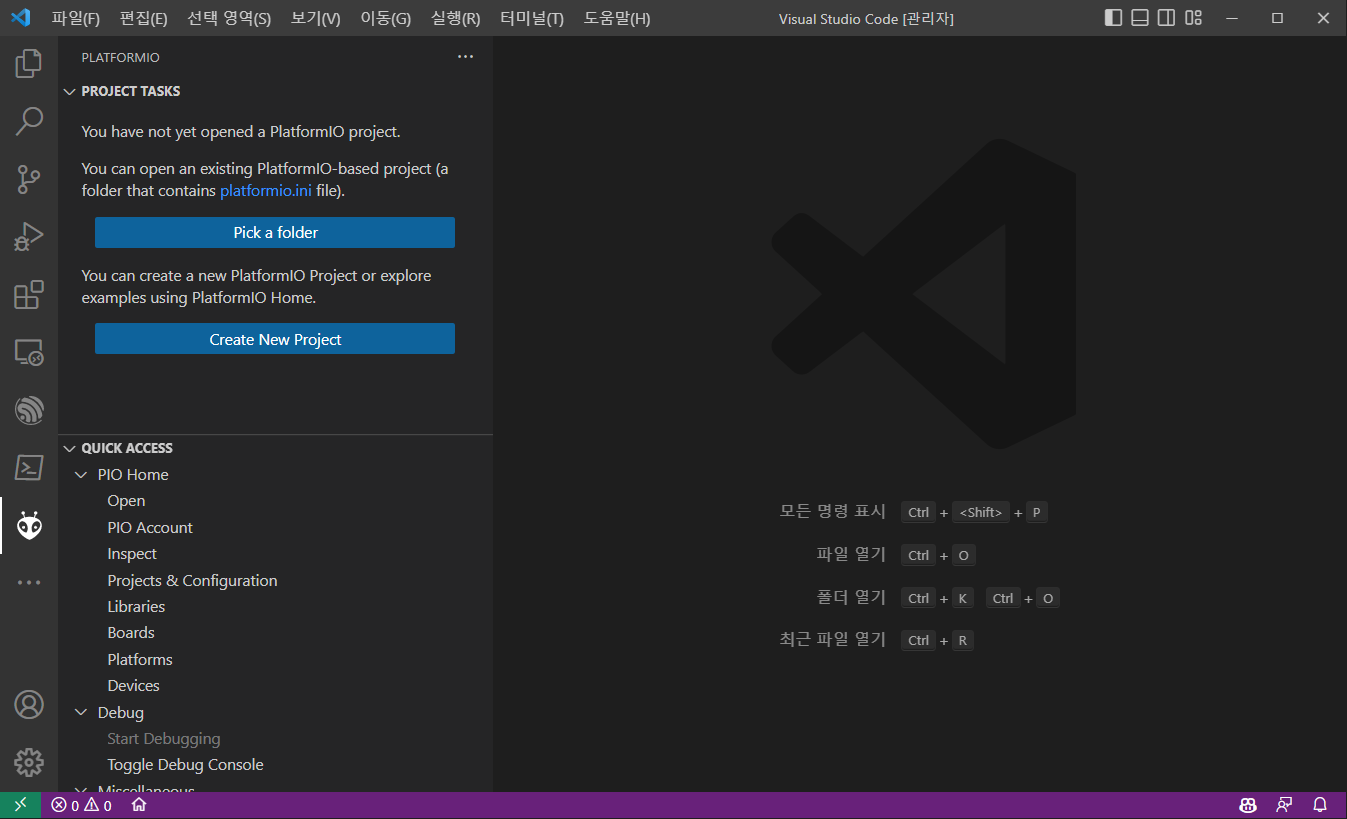Open the Source Control view
The width and height of the screenshot is (1347, 819).
pyautogui.click(x=29, y=180)
